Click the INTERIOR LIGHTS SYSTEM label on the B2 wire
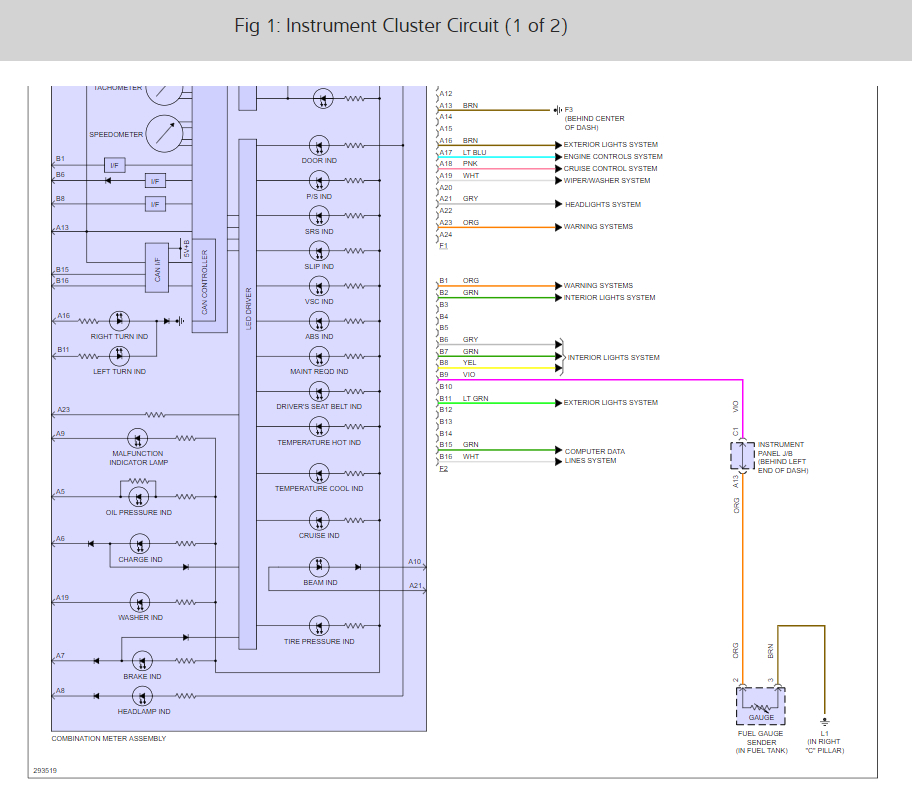Screen dimensions: 912x802 [609, 298]
